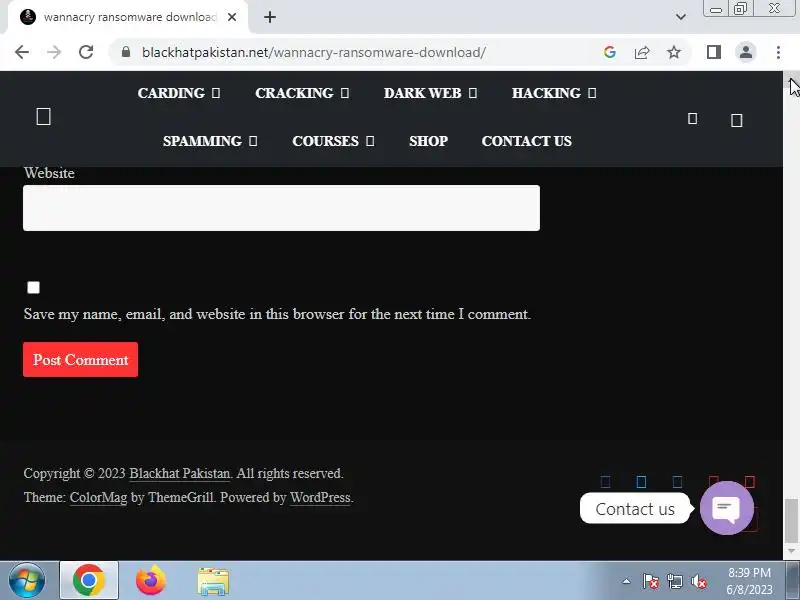View site security lock info
Image resolution: width=800 pixels, height=600 pixels.
(x=126, y=52)
